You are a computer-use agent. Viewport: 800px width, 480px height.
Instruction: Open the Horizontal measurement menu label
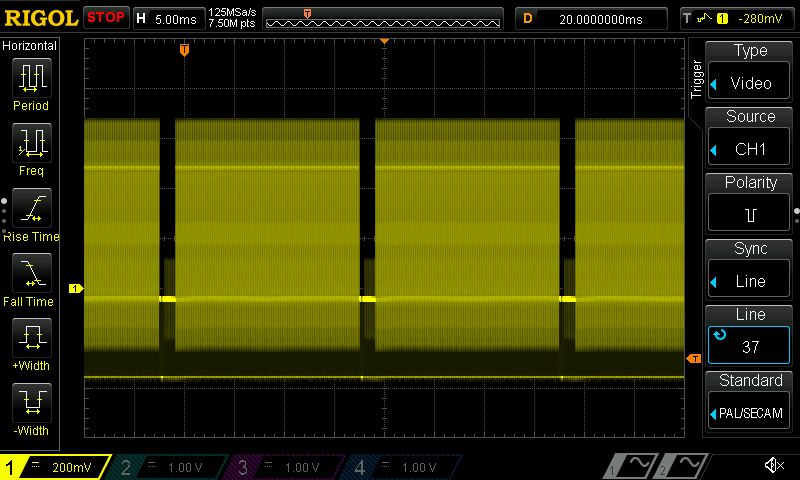(30, 46)
